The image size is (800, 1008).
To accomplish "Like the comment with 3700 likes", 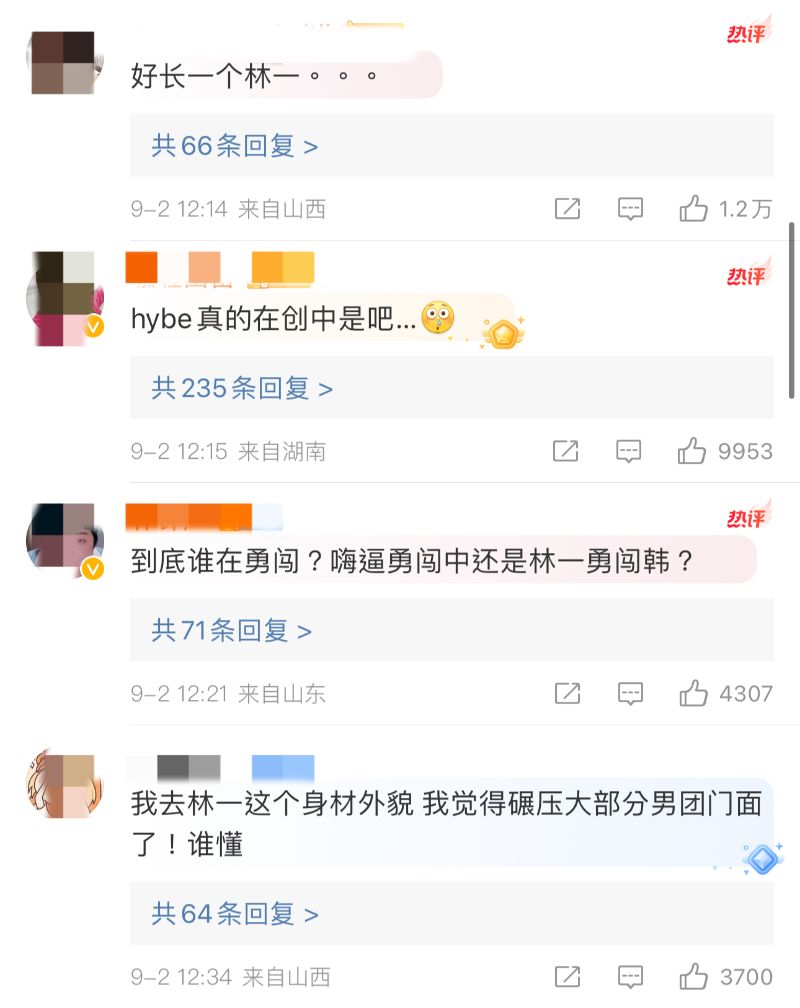I will pyautogui.click(x=693, y=976).
